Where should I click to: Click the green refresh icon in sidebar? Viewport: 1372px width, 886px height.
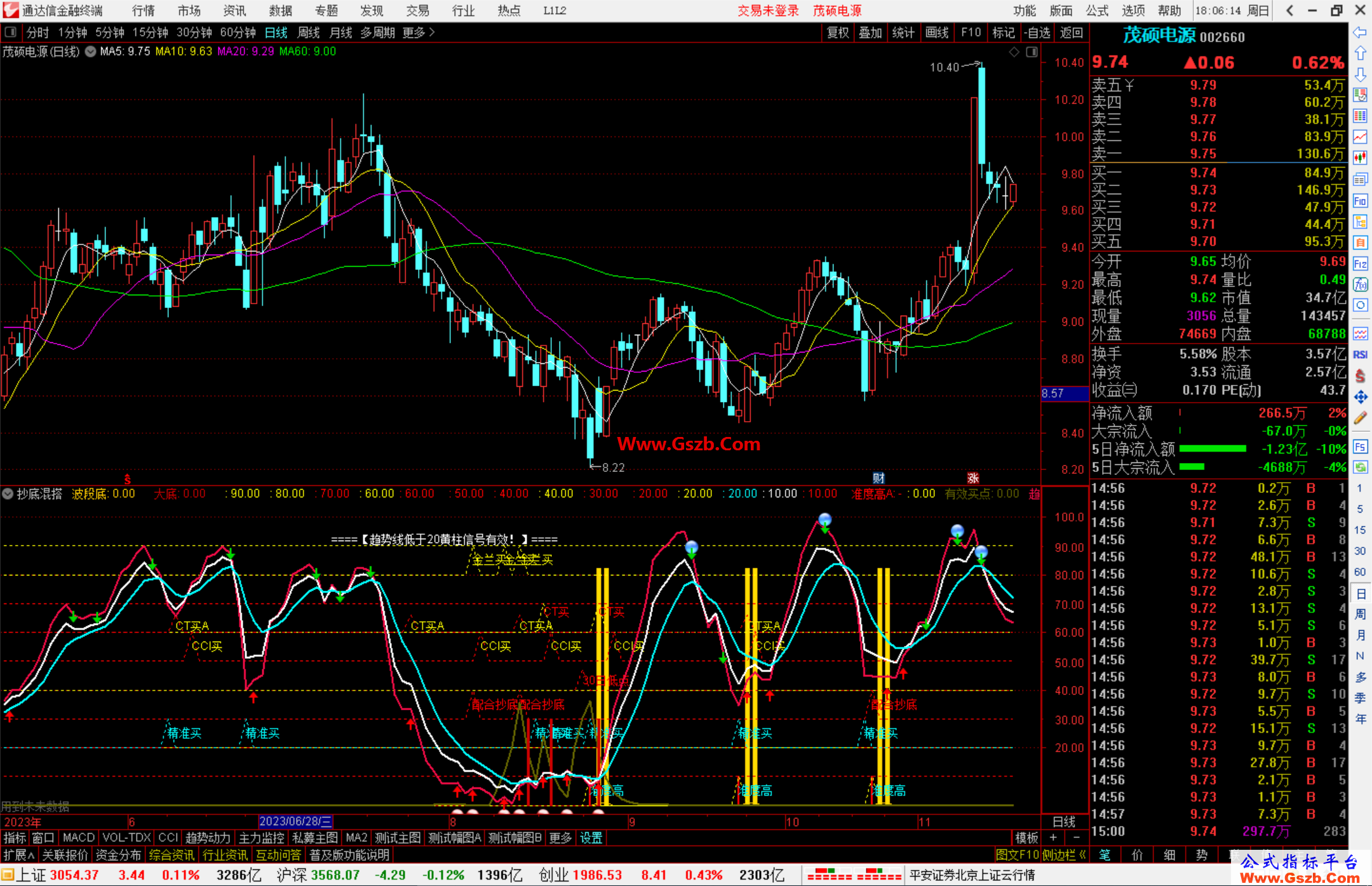click(1360, 467)
